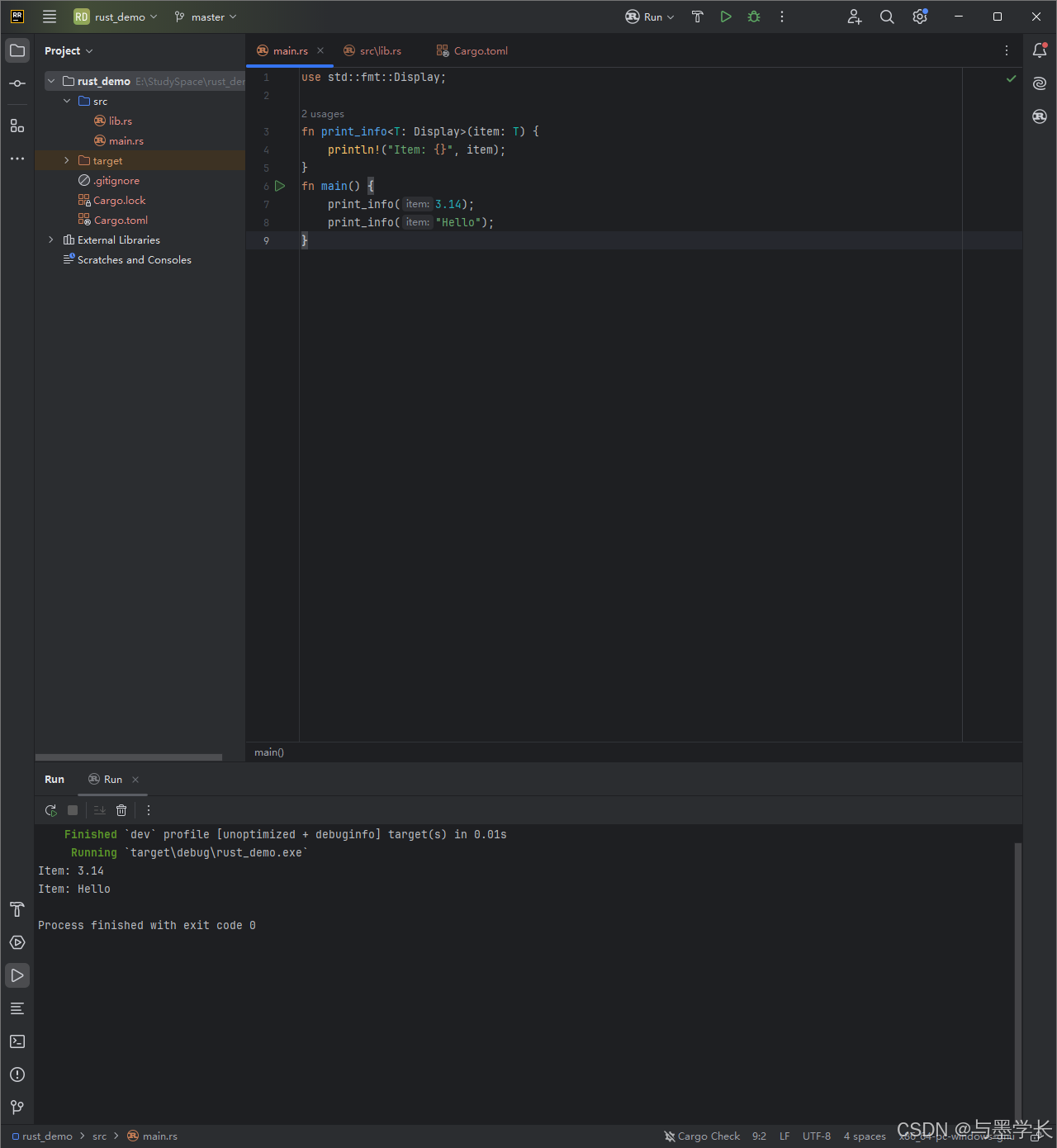The image size is (1057, 1148).
Task: Open Run configuration dropdown
Action: (x=650, y=17)
